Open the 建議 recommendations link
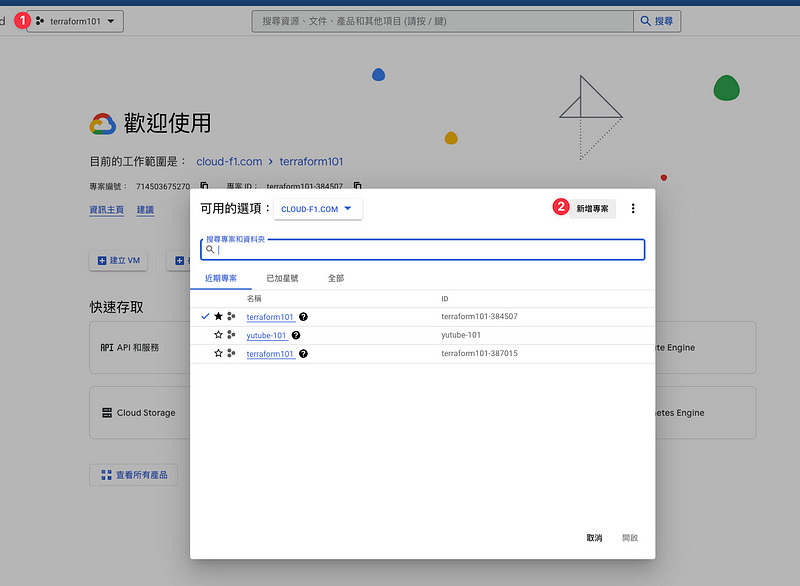Viewport: 800px width, 586px height. point(145,210)
